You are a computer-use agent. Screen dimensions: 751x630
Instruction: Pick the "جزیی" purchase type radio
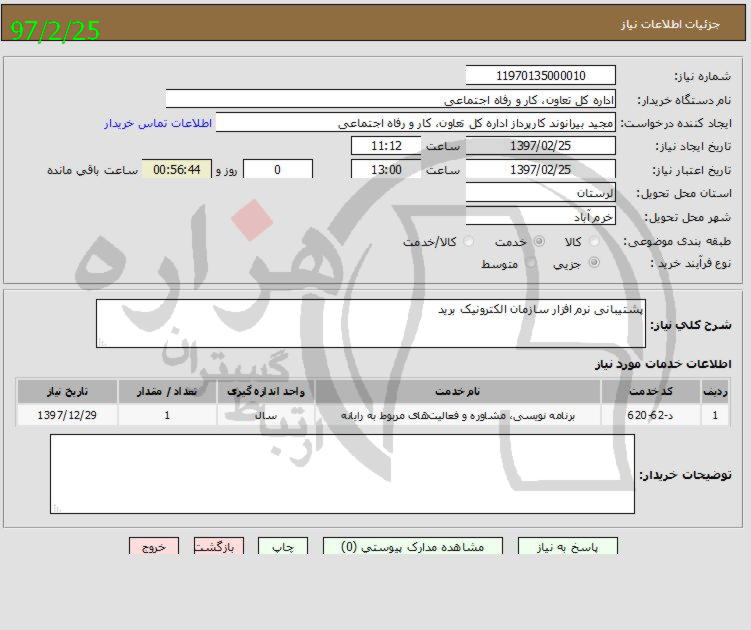(595, 263)
